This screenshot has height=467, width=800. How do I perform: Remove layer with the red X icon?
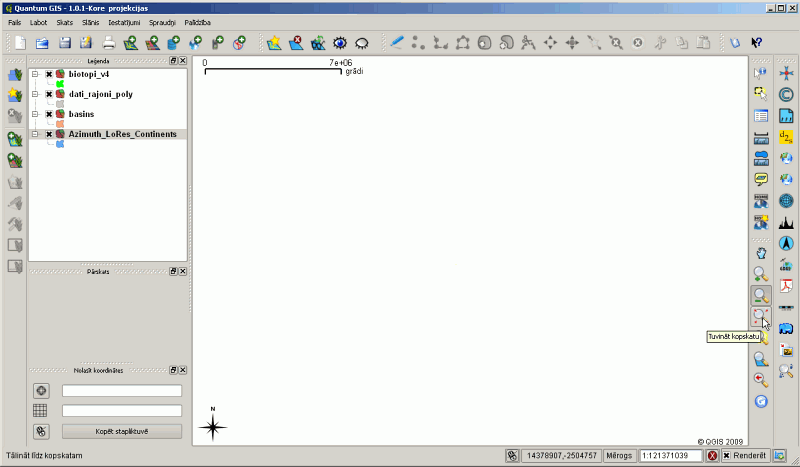click(296, 43)
